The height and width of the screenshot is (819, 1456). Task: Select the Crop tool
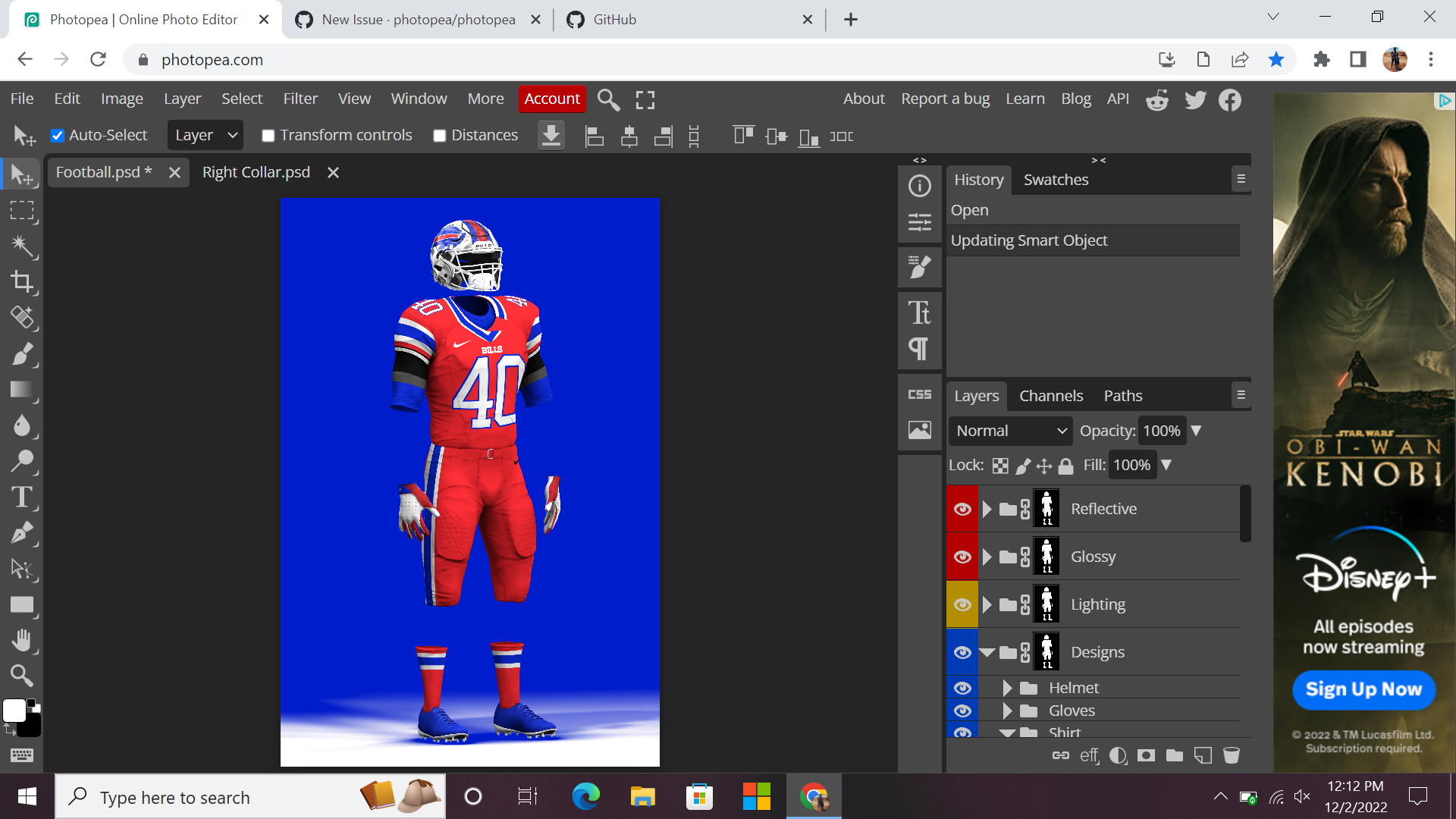[x=22, y=282]
